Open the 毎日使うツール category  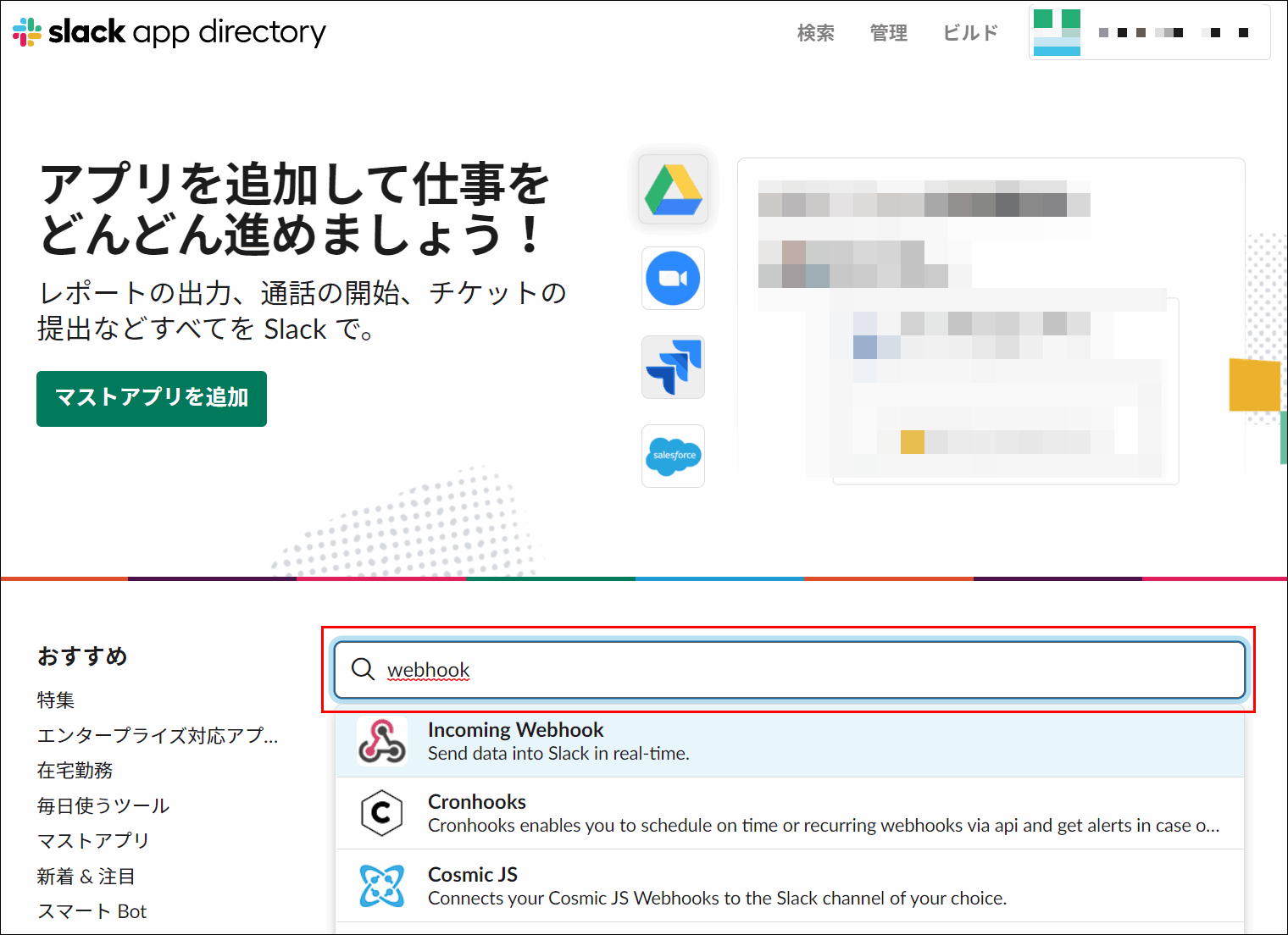click(103, 805)
